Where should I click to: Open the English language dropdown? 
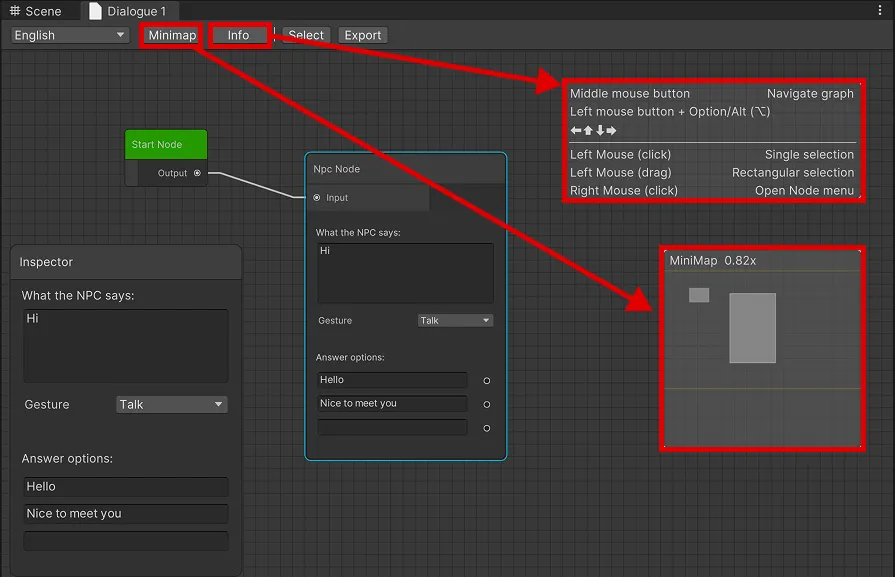[68, 35]
